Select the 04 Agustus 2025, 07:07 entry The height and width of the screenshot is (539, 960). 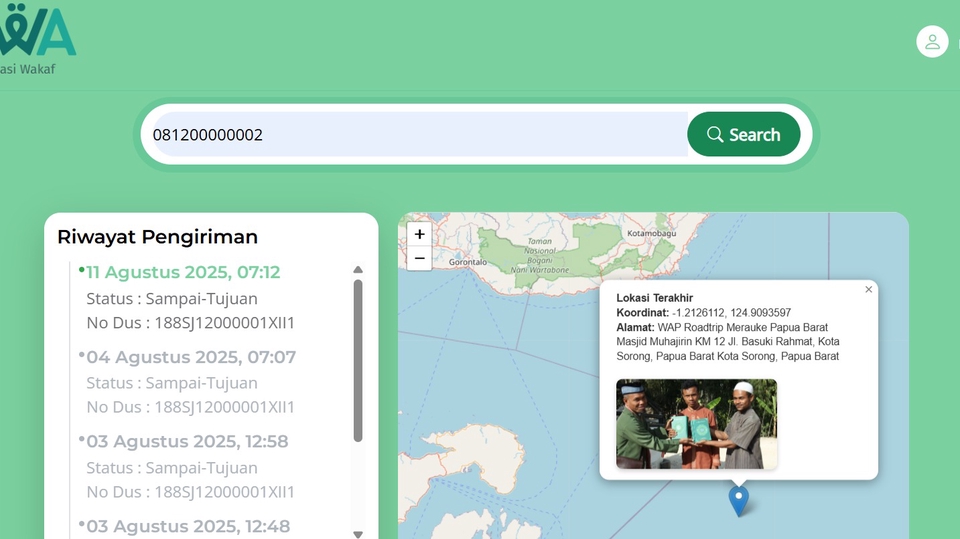(x=191, y=357)
